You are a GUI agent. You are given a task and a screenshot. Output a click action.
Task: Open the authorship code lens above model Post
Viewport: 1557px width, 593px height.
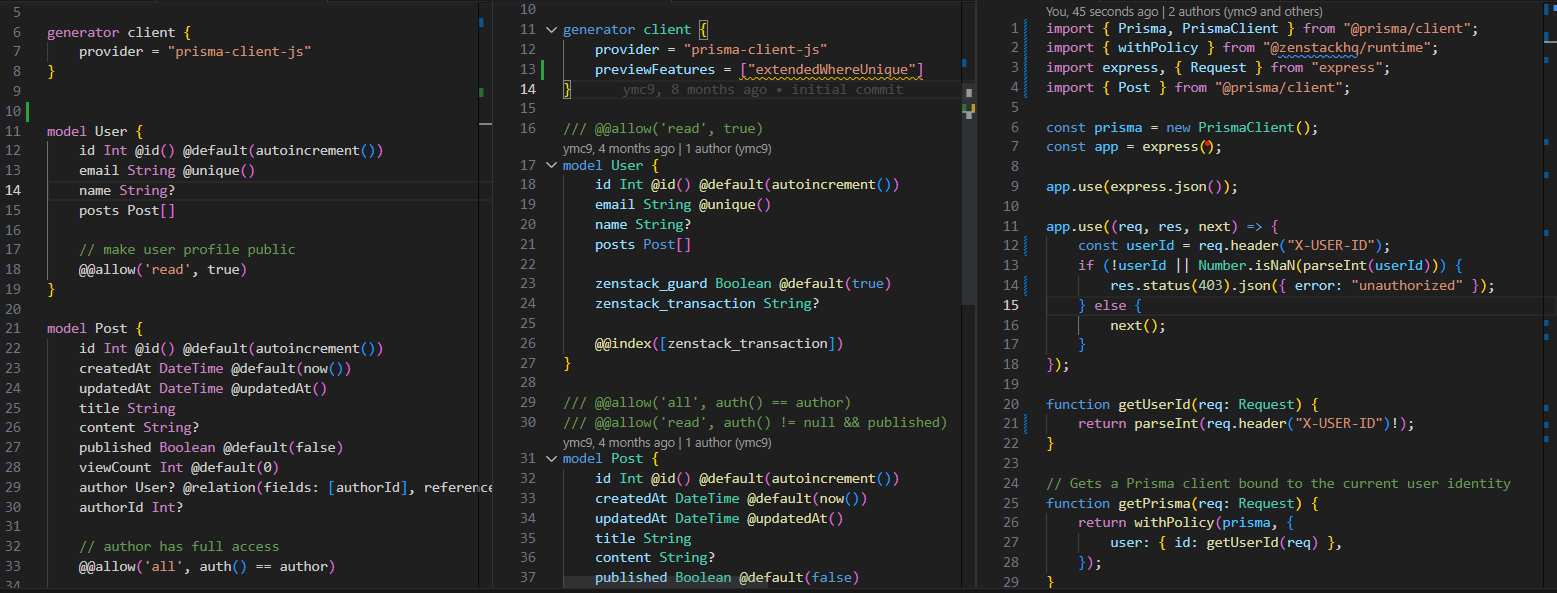pos(667,442)
